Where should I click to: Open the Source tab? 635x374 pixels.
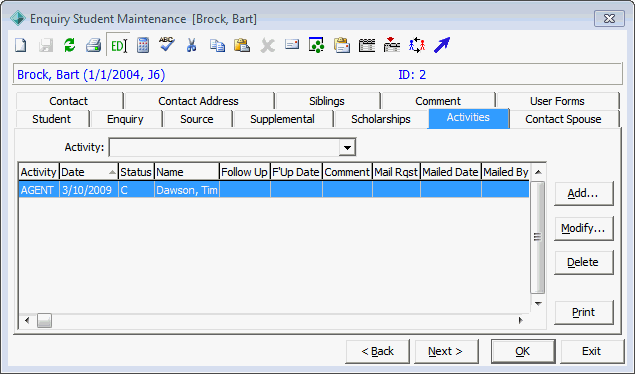pyautogui.click(x=197, y=119)
